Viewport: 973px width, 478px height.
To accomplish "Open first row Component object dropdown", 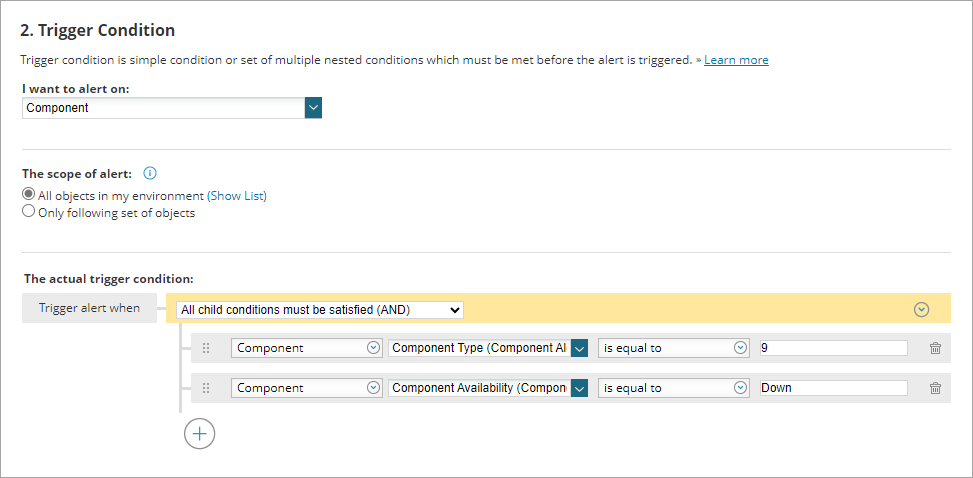I will click(307, 348).
